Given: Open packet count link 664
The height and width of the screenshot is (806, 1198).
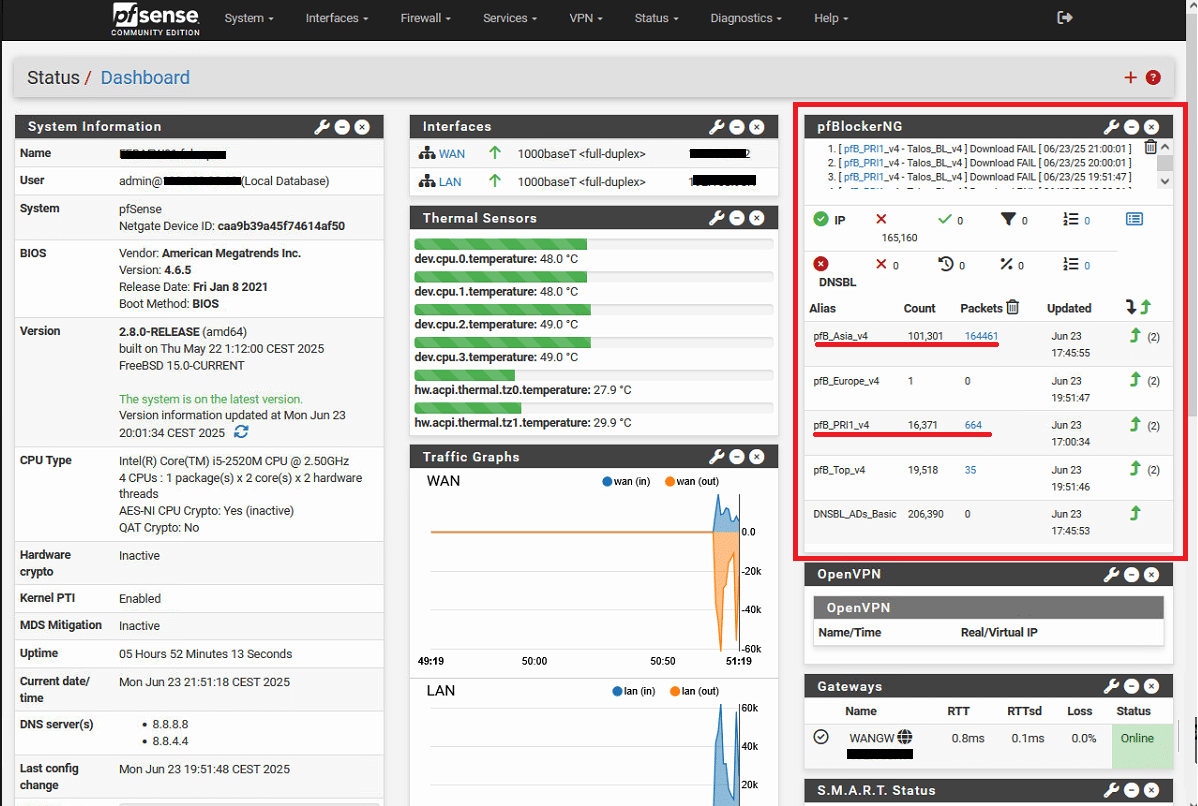Looking at the screenshot, I should pos(973,425).
